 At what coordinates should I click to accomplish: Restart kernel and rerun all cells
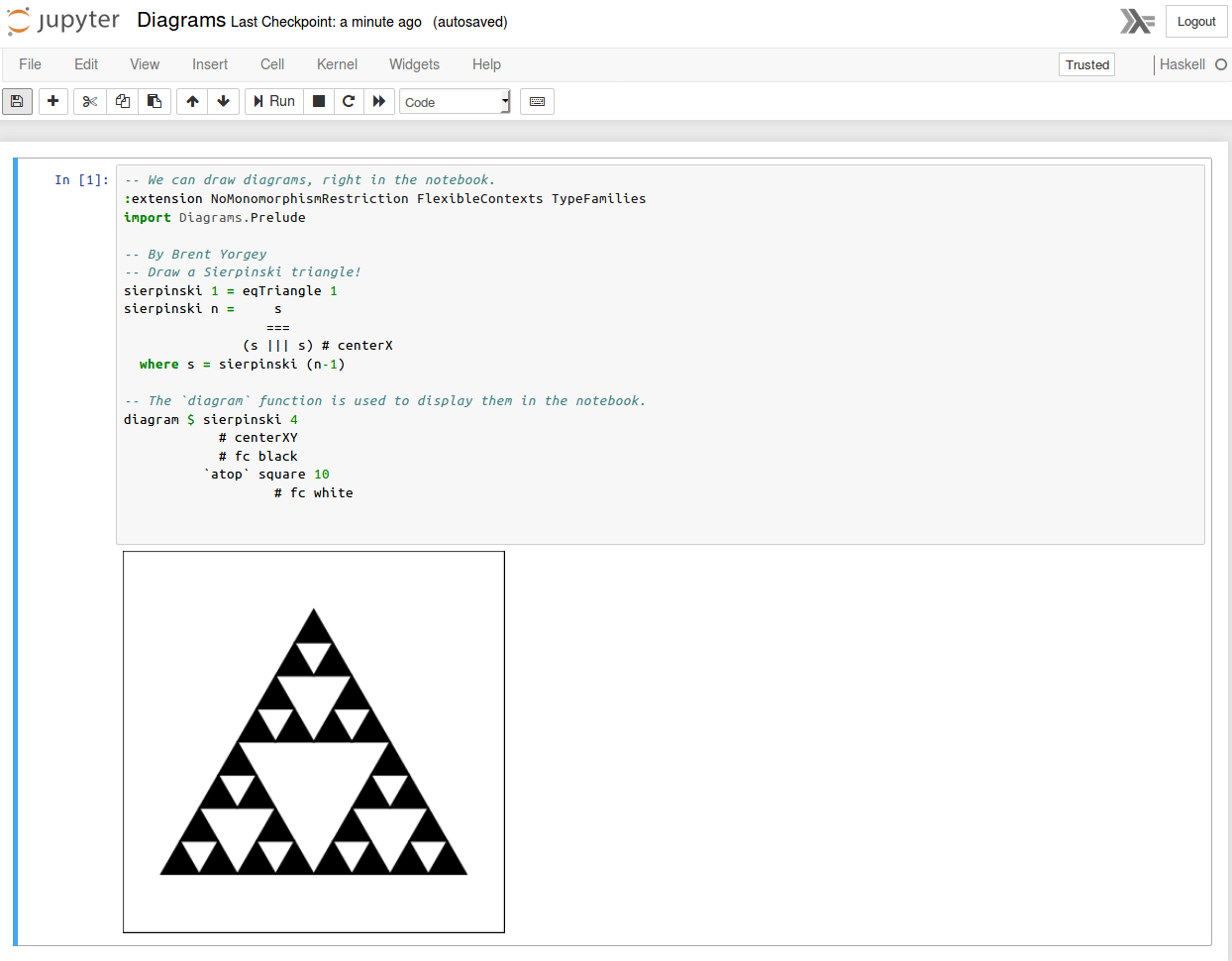pos(379,101)
